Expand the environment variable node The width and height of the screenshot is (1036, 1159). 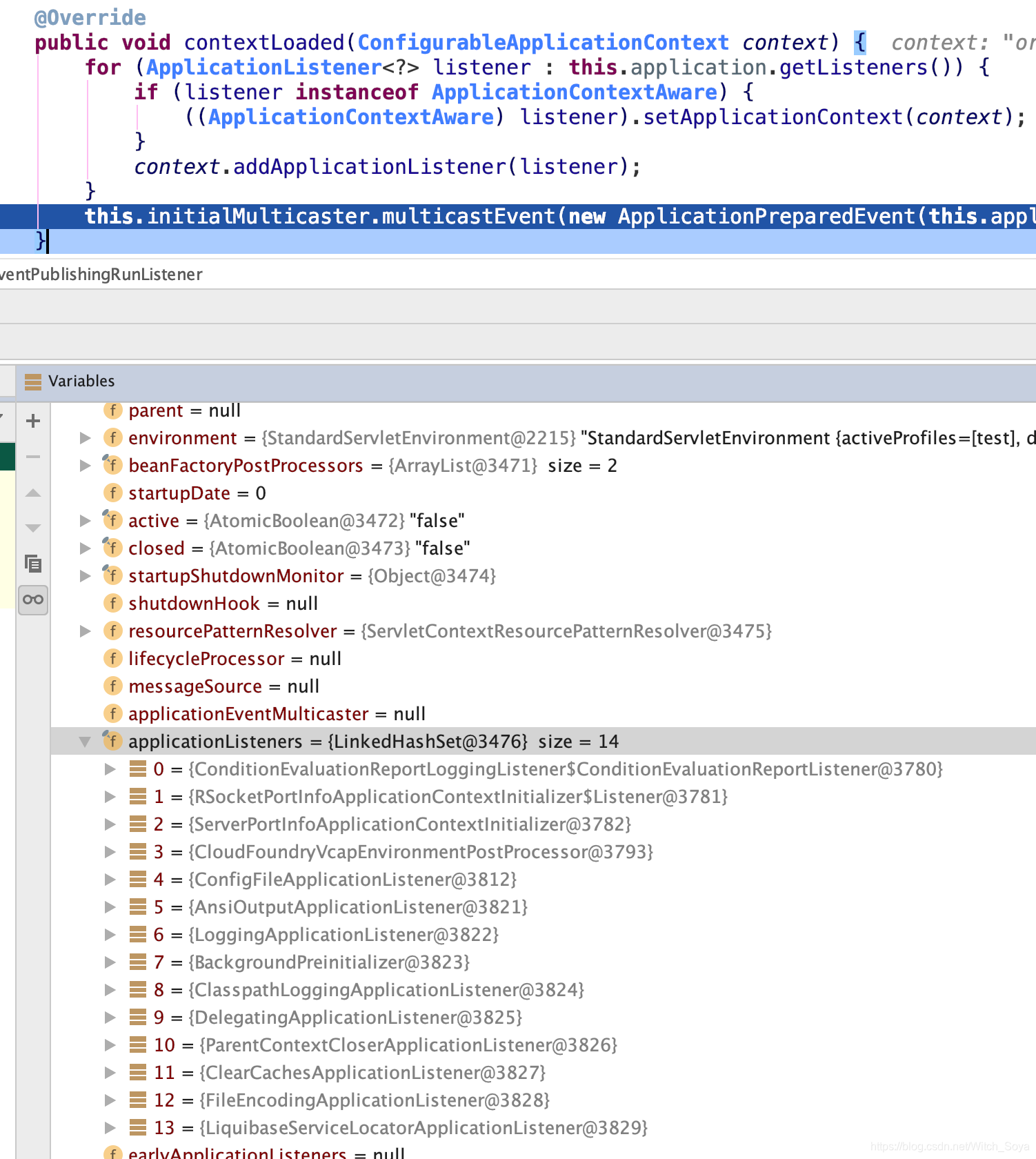(x=86, y=438)
